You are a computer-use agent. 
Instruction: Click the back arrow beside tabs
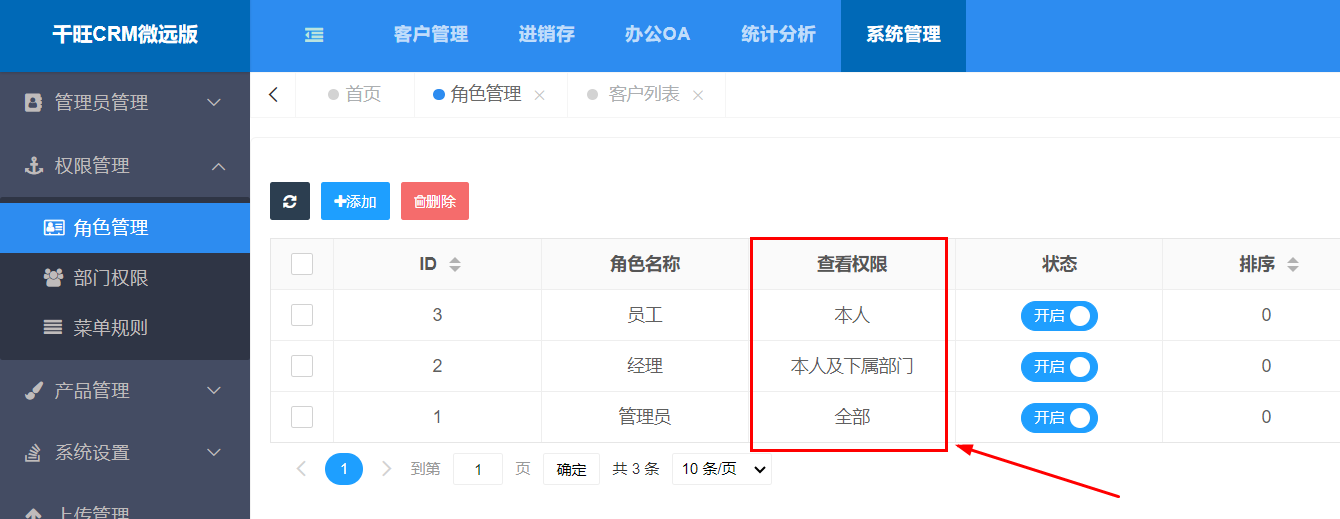point(273,95)
